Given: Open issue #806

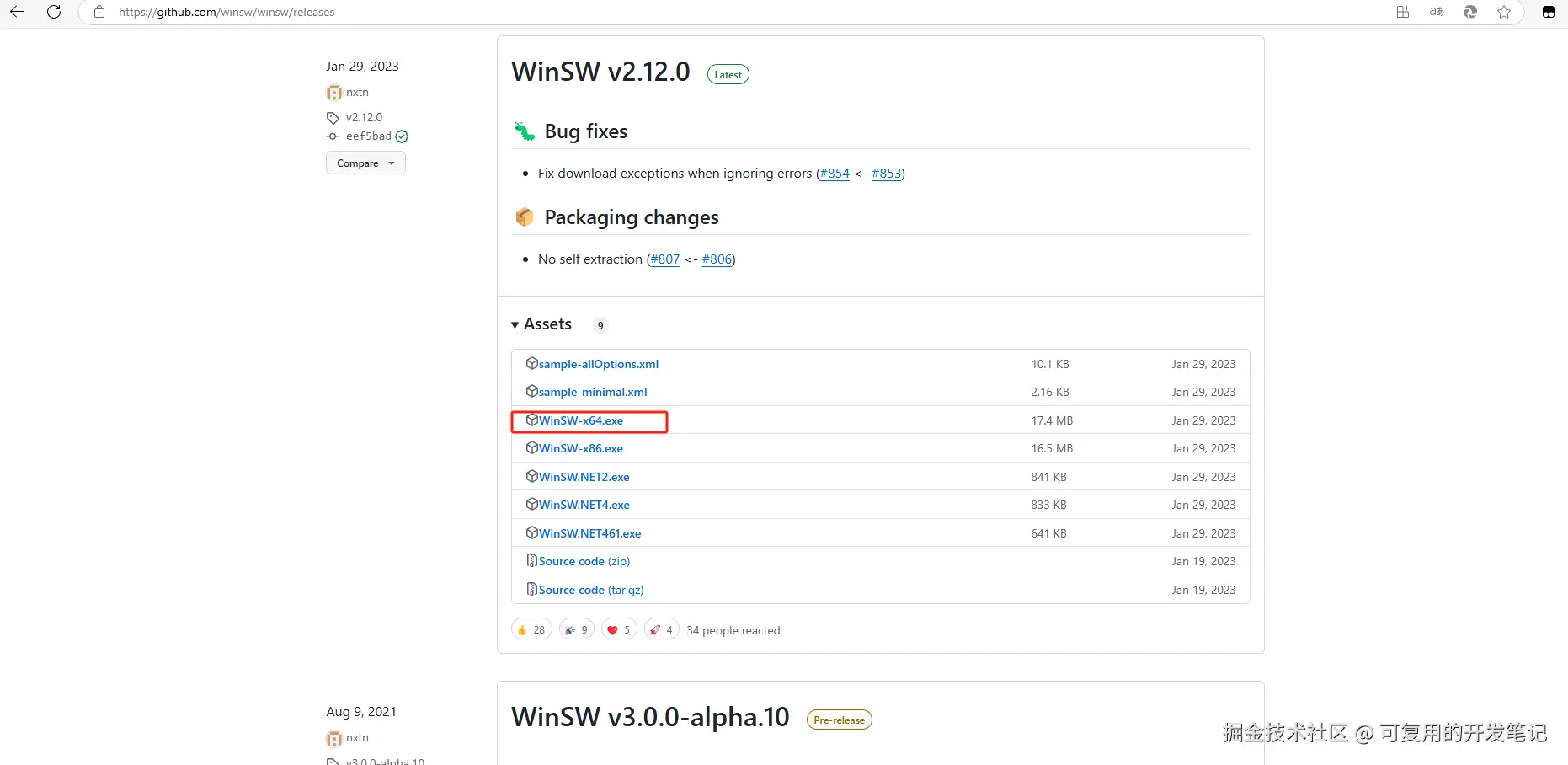Looking at the screenshot, I should click(x=717, y=259).
